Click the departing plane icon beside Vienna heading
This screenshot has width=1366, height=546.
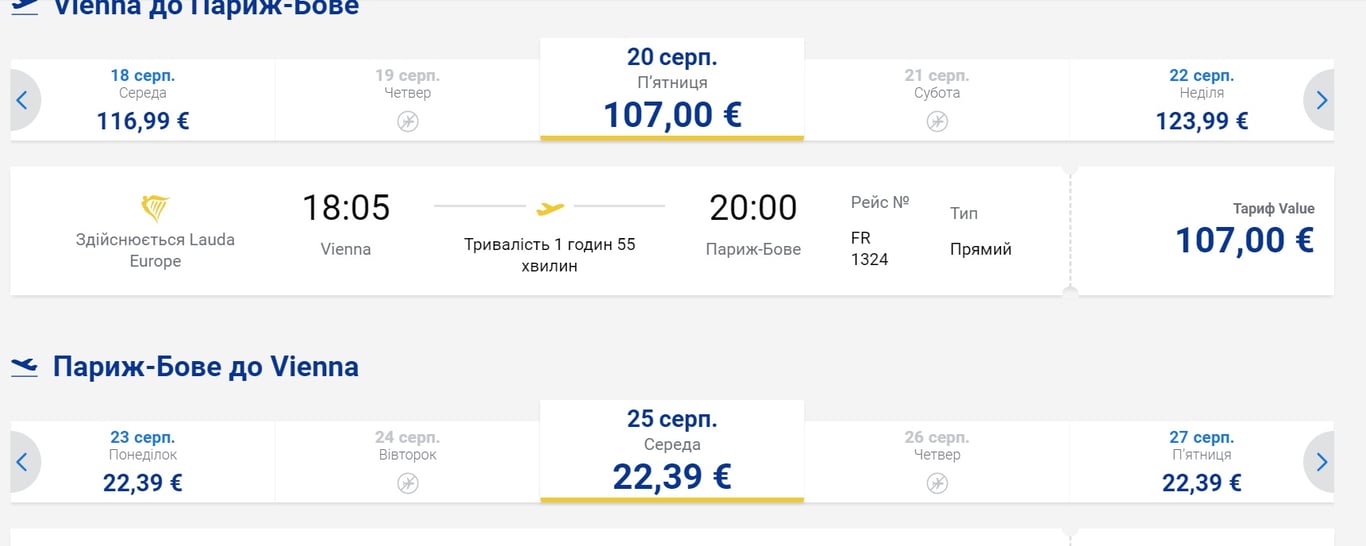(25, 6)
